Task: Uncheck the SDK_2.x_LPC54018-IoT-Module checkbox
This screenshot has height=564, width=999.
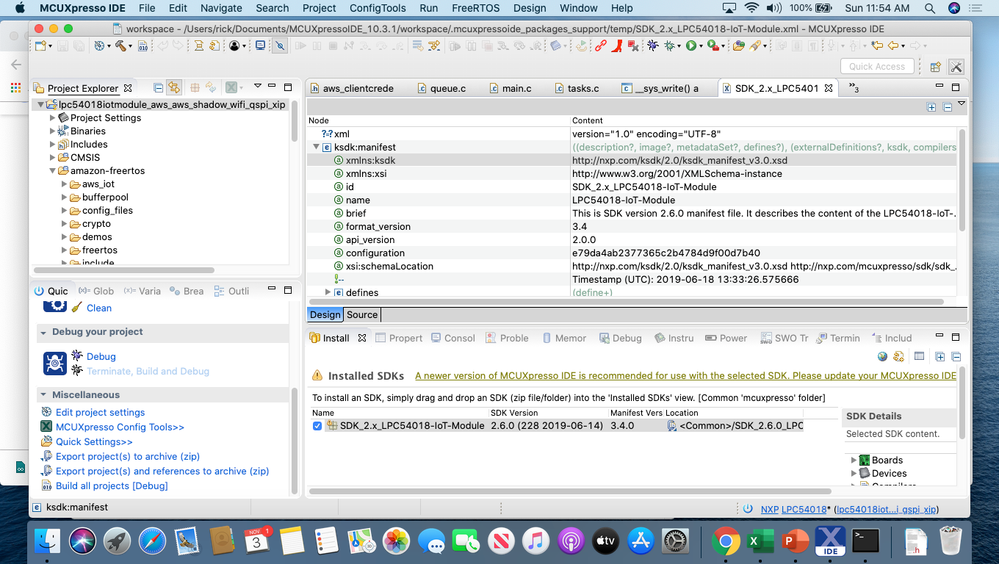Action: tap(317, 426)
